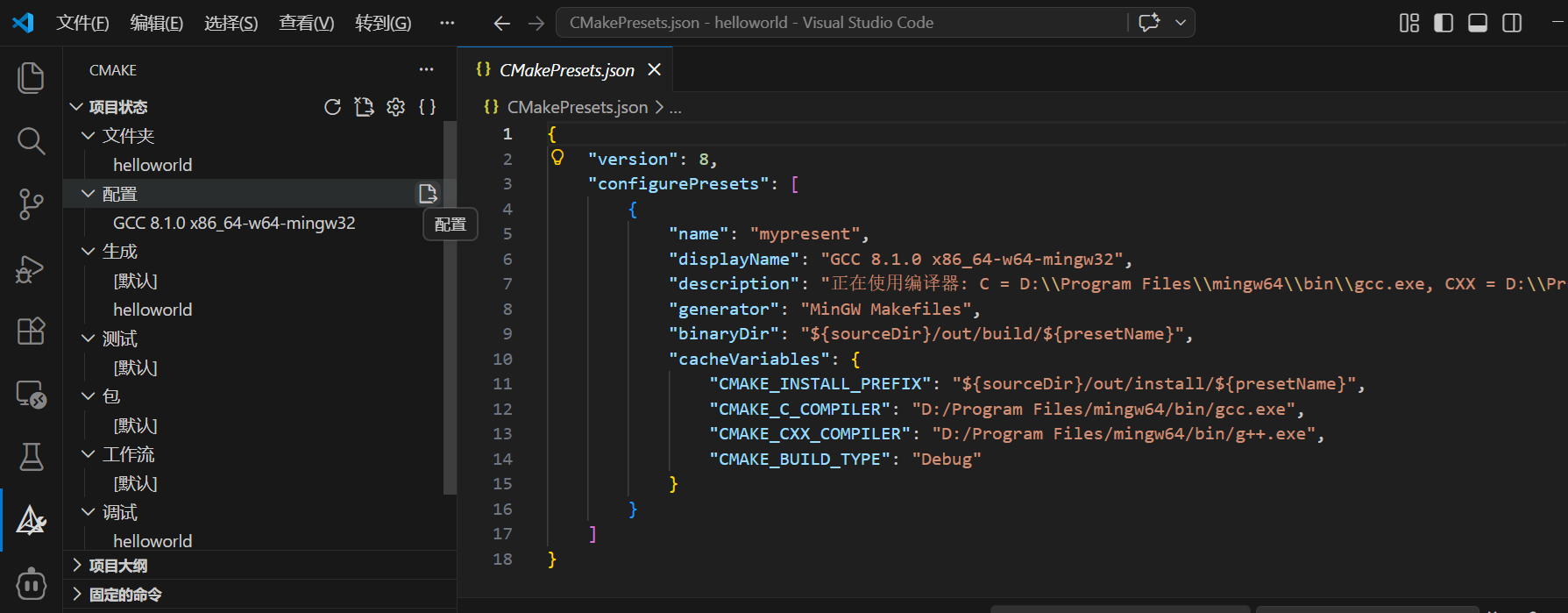Open the Explorer view in activity bar
This screenshot has width=1568, height=613.
(31, 77)
